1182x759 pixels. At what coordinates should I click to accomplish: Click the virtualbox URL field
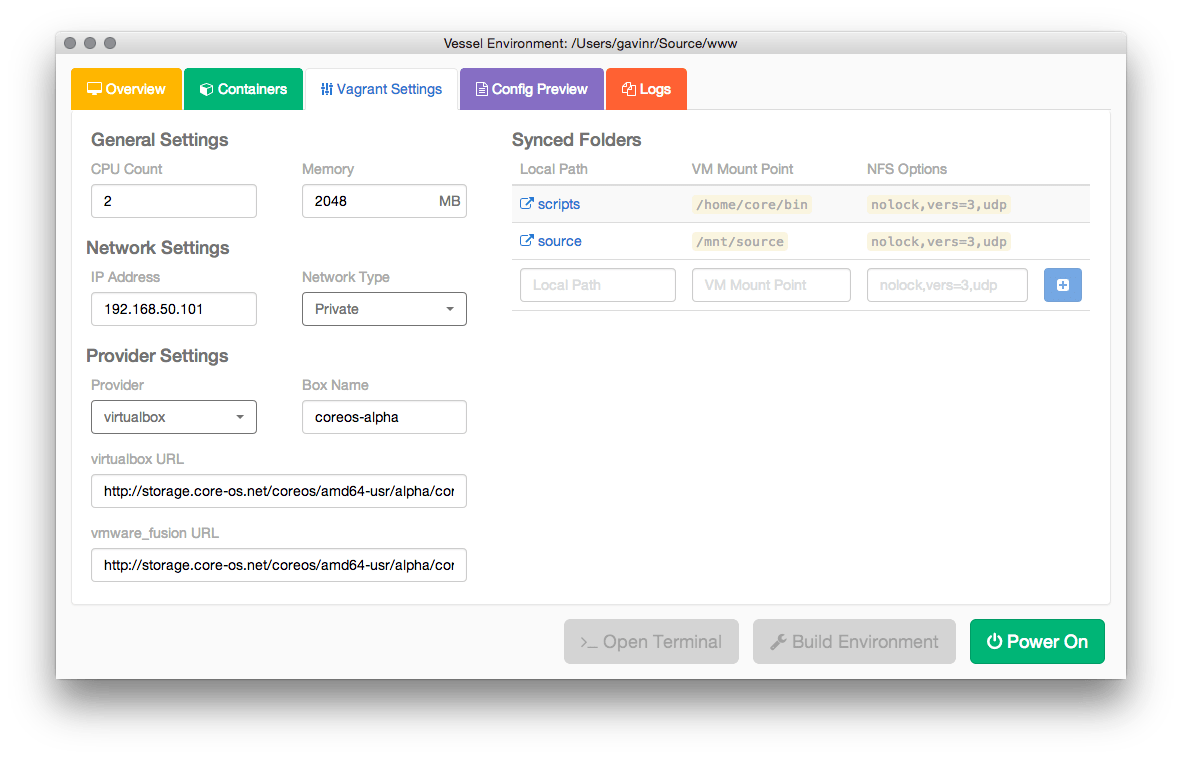(x=279, y=491)
